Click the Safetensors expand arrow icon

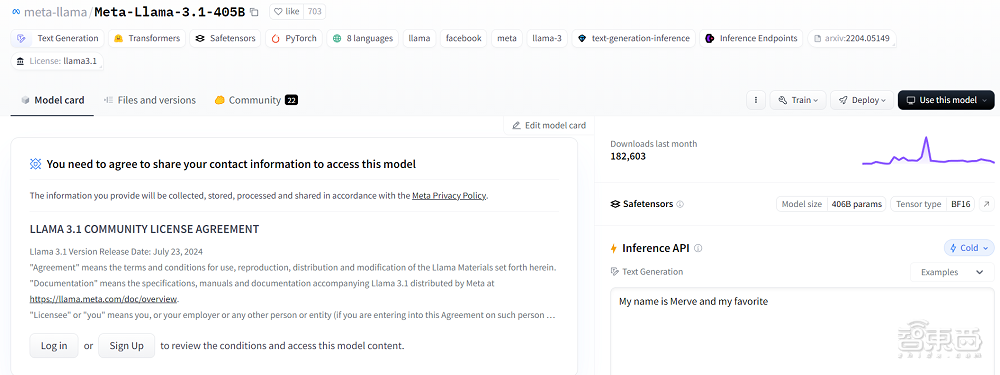[987, 204]
